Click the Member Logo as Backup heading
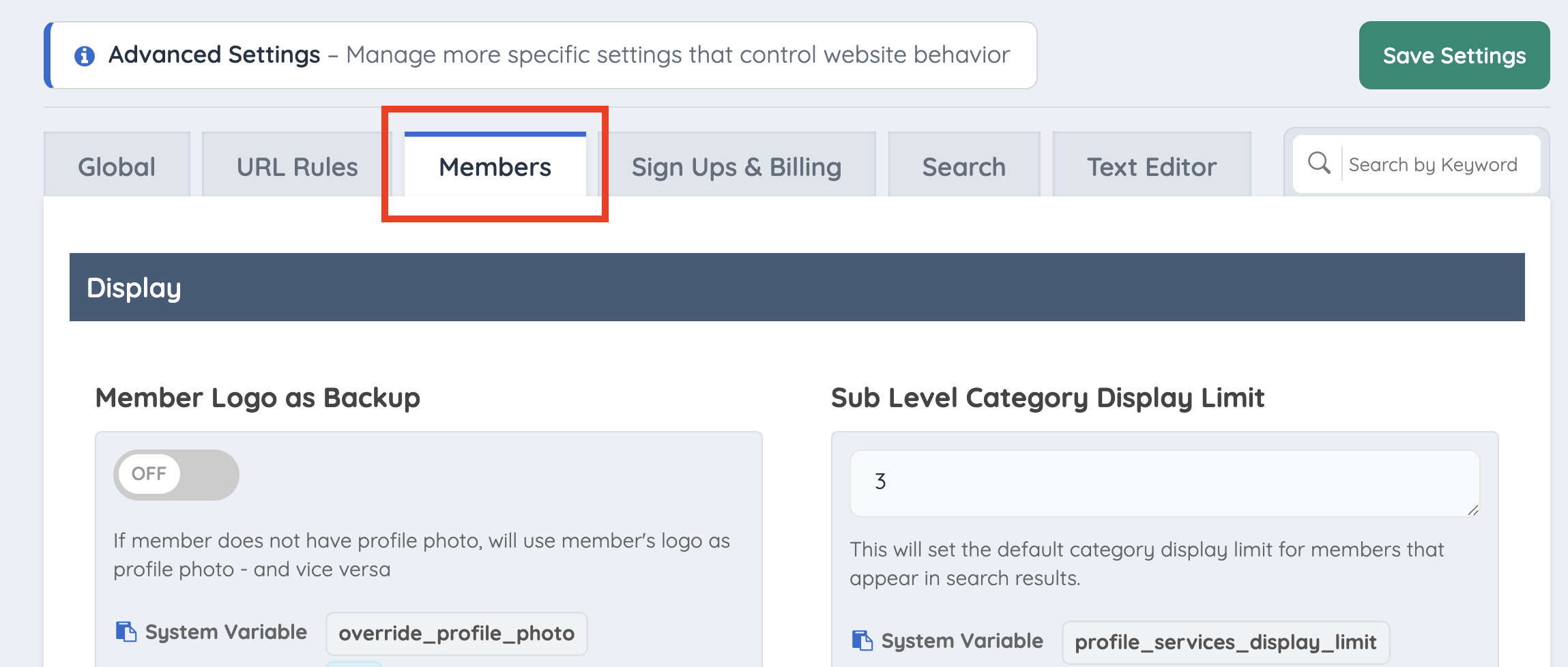This screenshot has width=1568, height=667. [258, 398]
